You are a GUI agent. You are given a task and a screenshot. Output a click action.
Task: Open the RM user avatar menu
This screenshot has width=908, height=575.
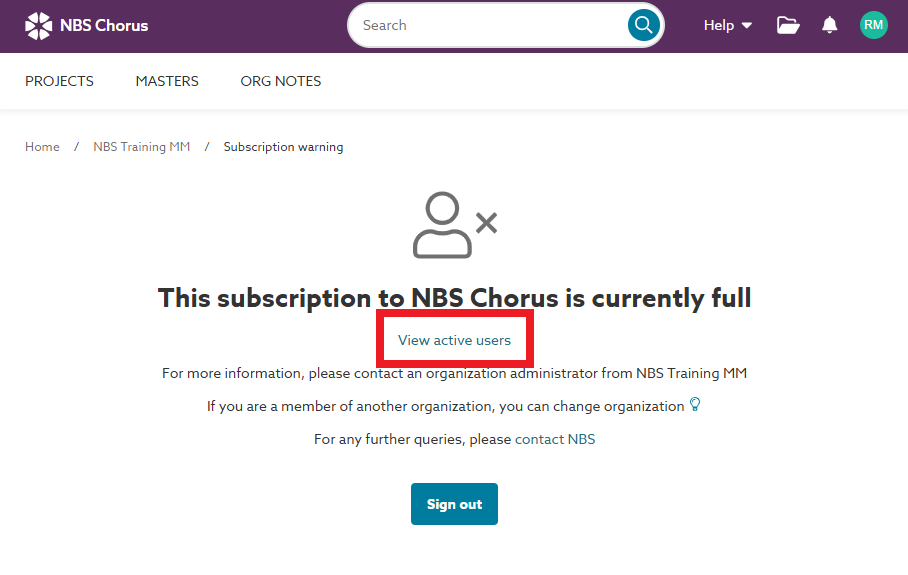coord(873,25)
